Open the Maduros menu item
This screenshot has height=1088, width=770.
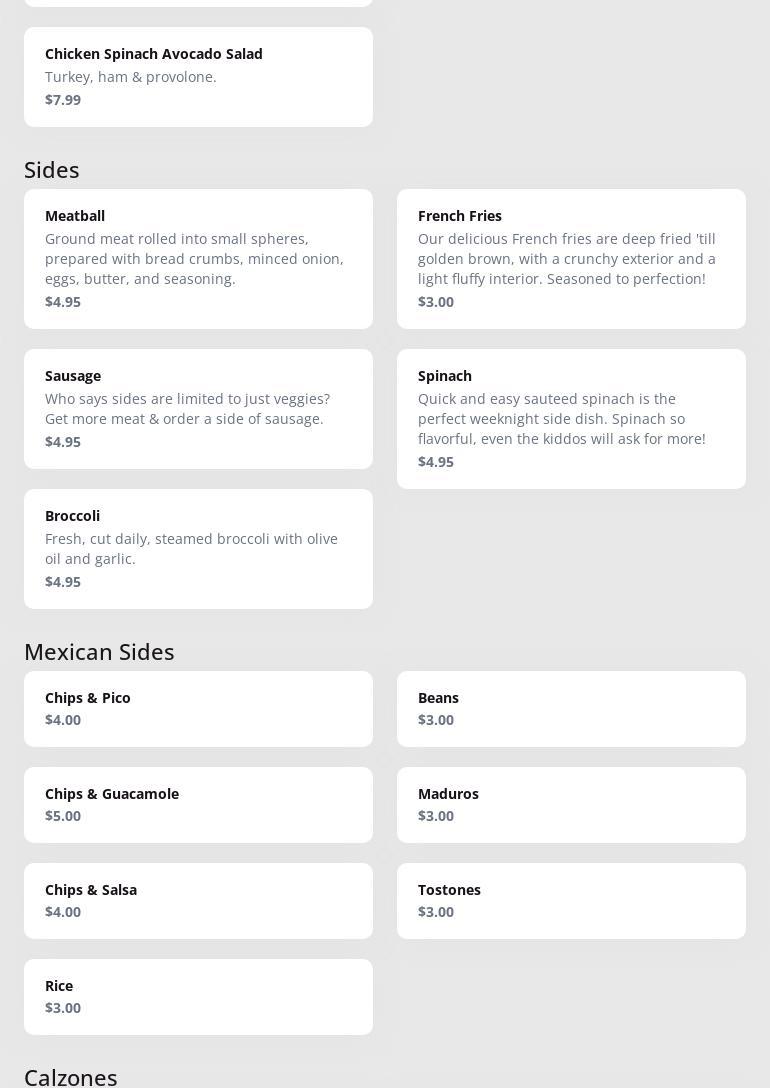(x=571, y=804)
